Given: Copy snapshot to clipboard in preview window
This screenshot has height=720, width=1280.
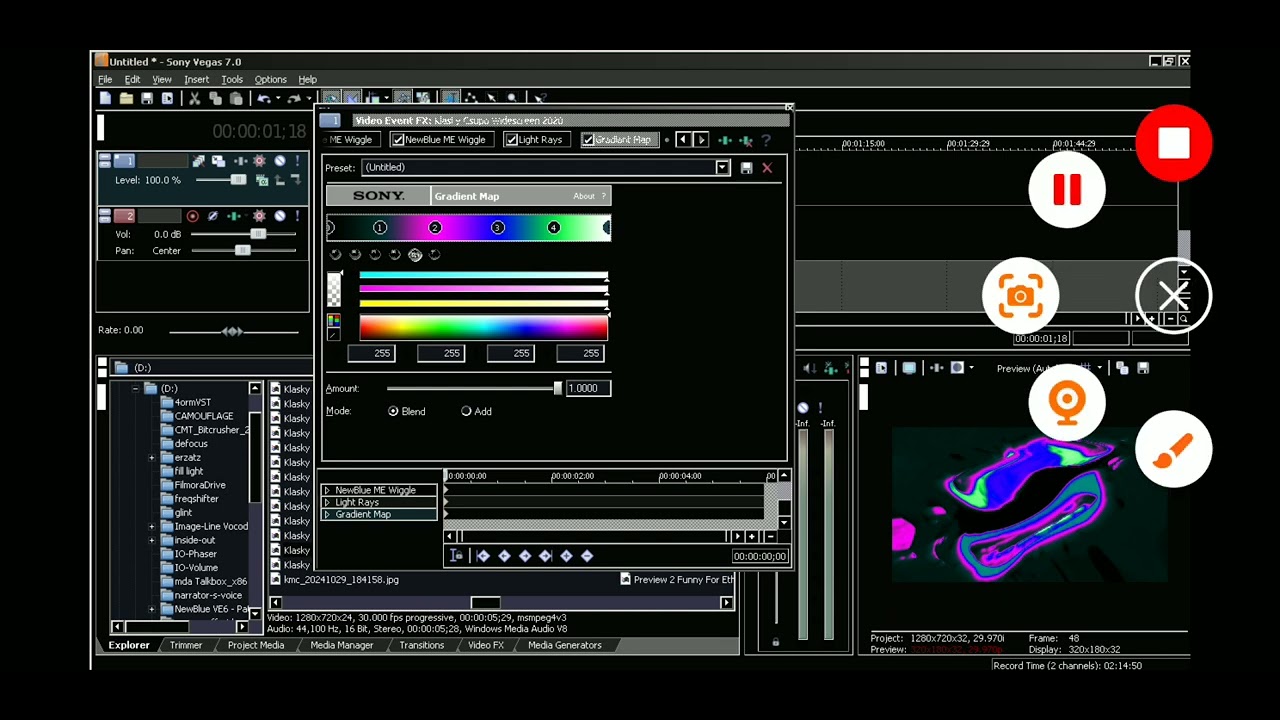Looking at the screenshot, I should (1122, 368).
